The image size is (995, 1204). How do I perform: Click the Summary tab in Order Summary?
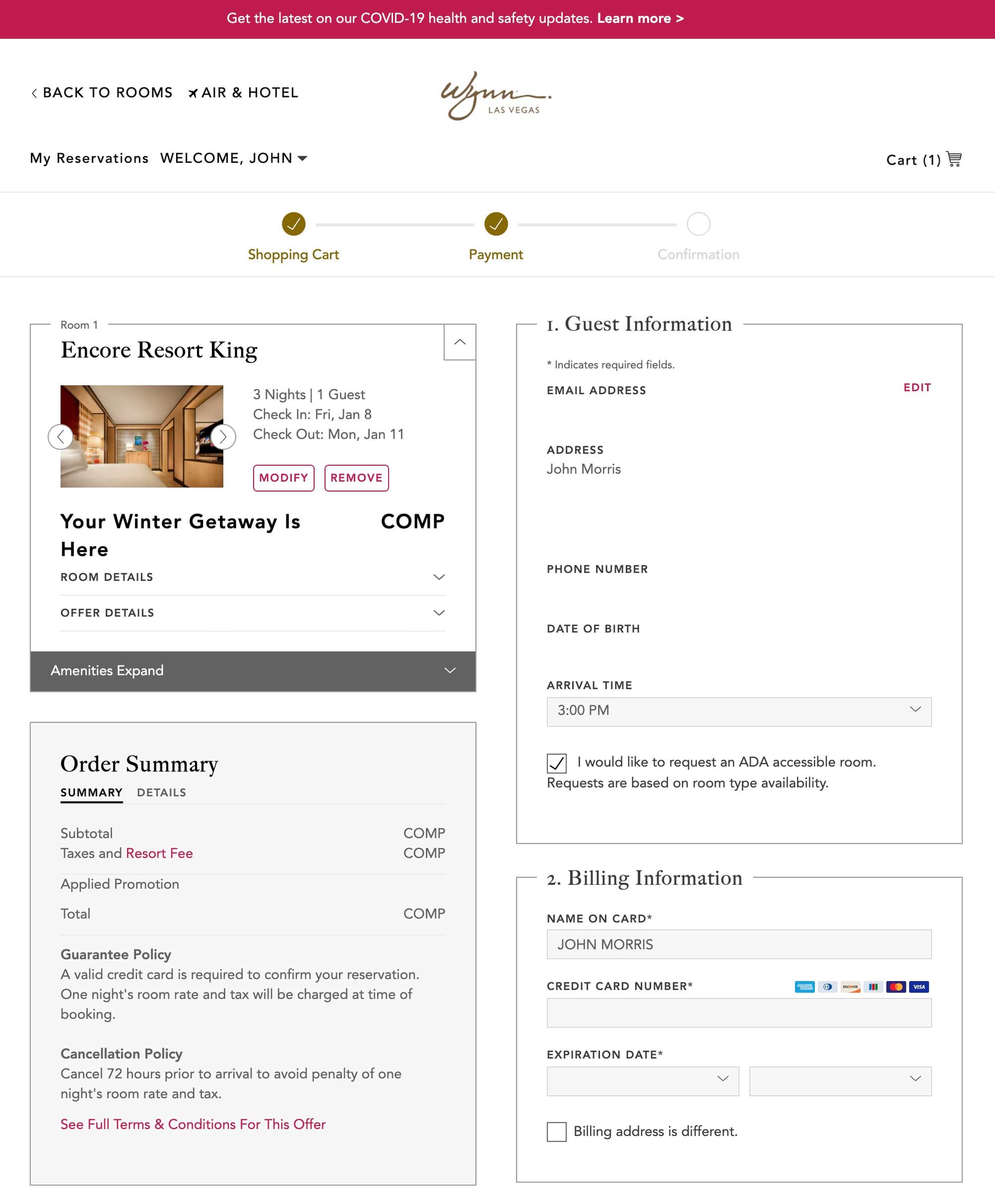(90, 792)
